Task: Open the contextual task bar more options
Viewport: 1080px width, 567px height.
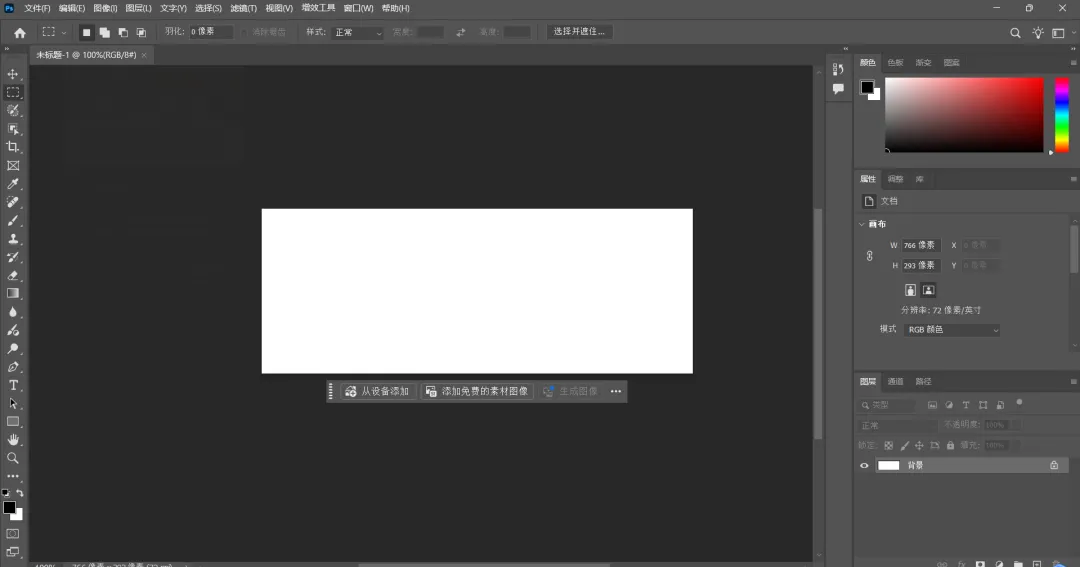Action: (616, 391)
